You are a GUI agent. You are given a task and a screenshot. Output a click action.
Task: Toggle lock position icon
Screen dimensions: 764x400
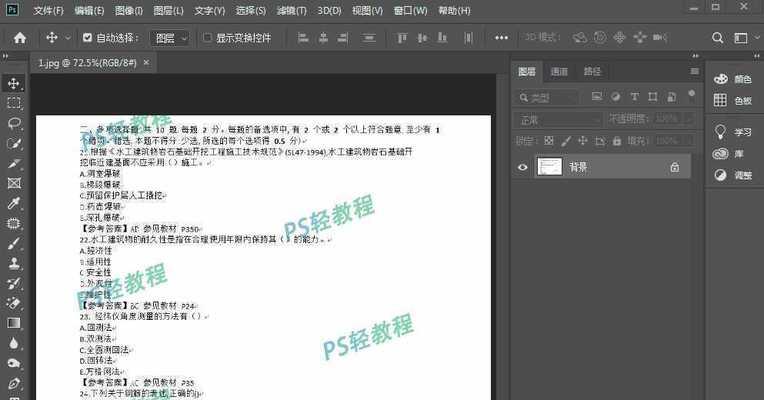tap(583, 141)
